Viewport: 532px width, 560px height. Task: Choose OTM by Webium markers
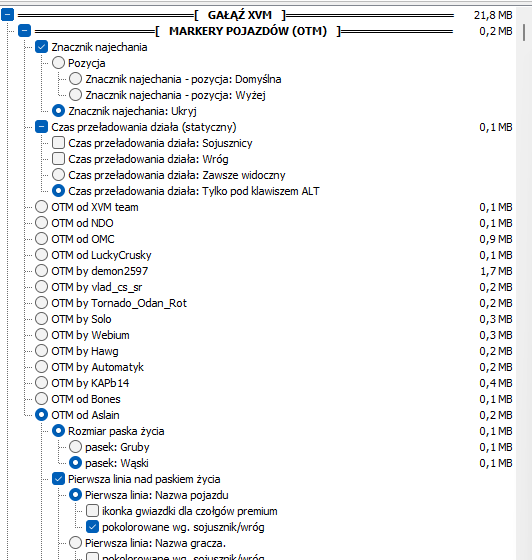pyautogui.click(x=41, y=335)
